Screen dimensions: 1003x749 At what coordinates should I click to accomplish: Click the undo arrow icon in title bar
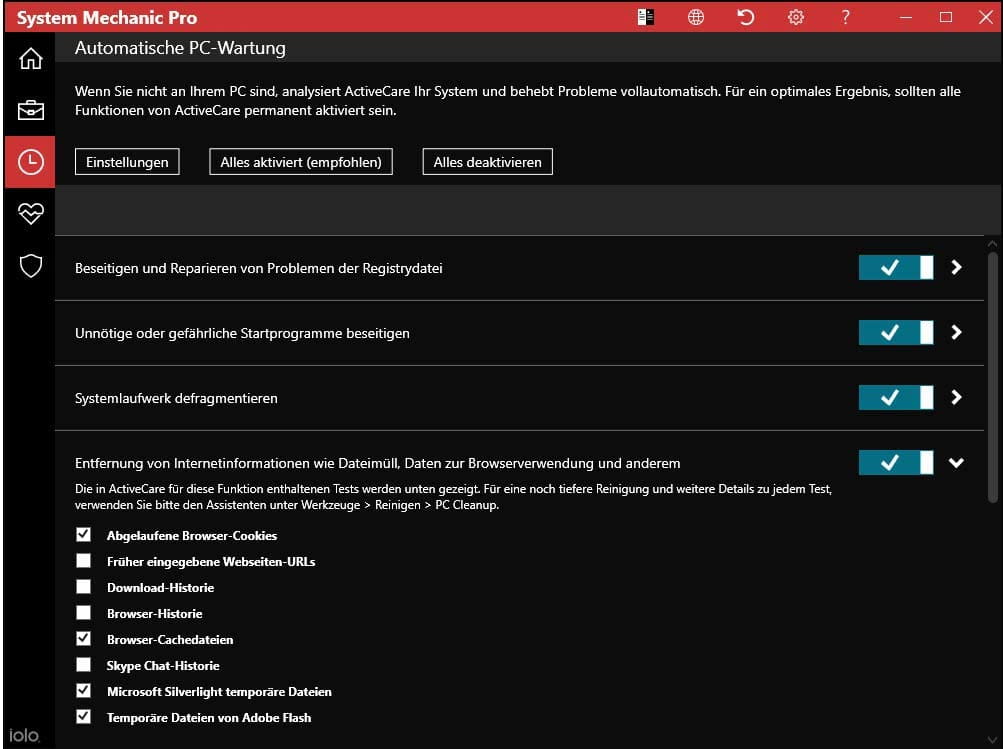[746, 17]
